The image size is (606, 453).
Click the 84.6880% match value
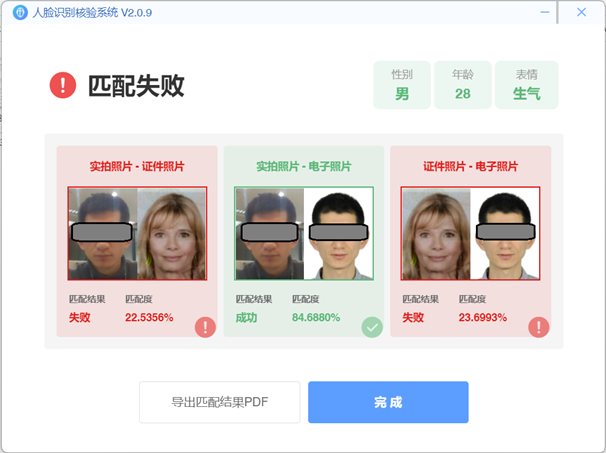pos(316,318)
